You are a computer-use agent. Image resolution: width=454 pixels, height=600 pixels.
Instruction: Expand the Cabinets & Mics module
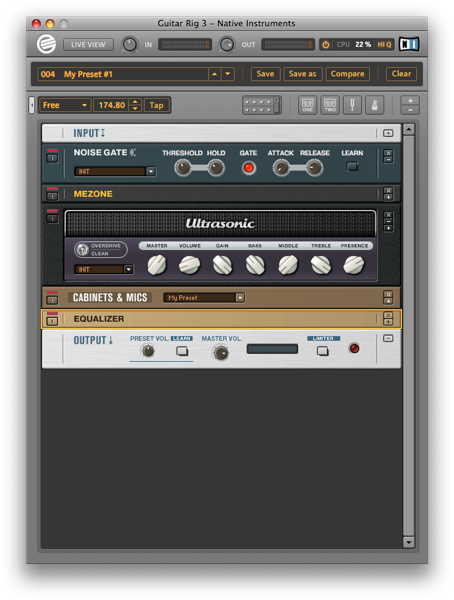pos(388,301)
